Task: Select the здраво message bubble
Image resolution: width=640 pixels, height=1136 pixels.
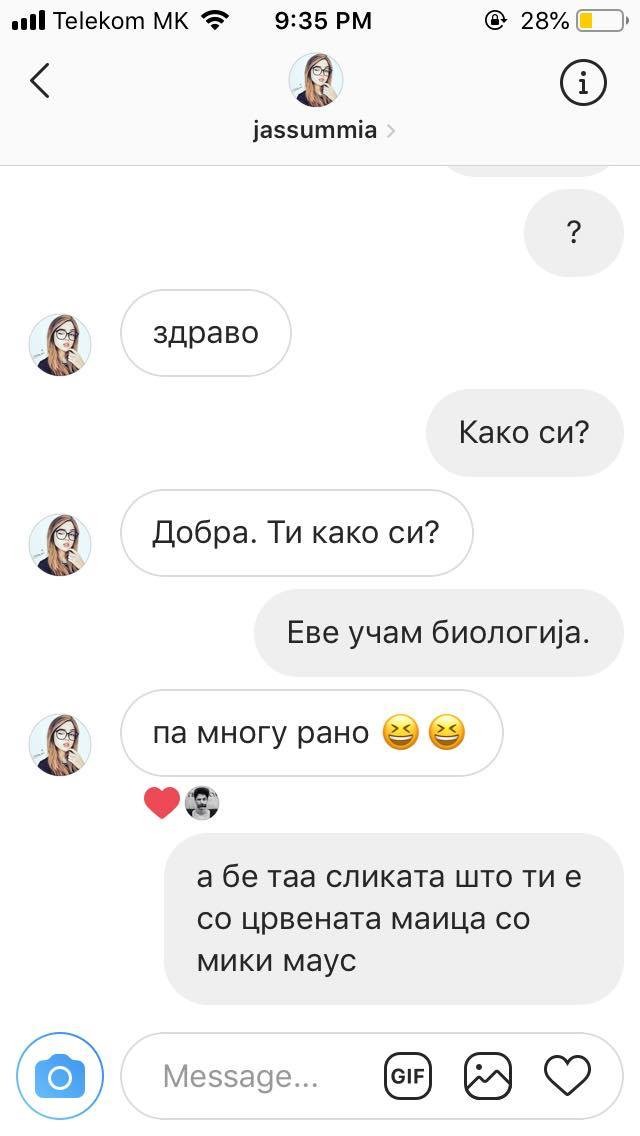Action: click(x=206, y=333)
